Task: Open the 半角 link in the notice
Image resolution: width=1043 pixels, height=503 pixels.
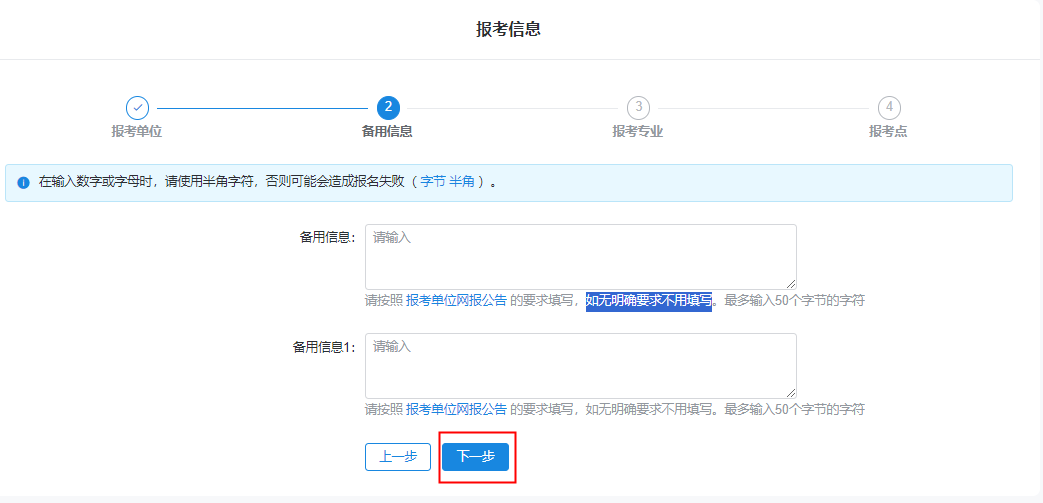Action: [x=462, y=182]
